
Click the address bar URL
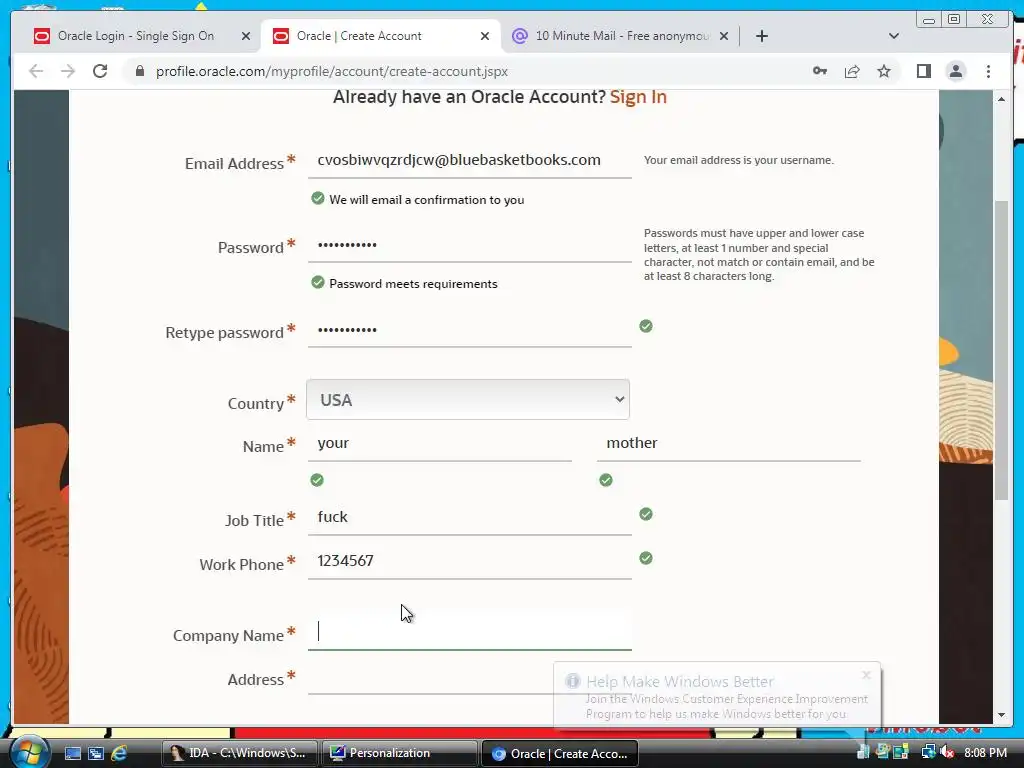332,71
